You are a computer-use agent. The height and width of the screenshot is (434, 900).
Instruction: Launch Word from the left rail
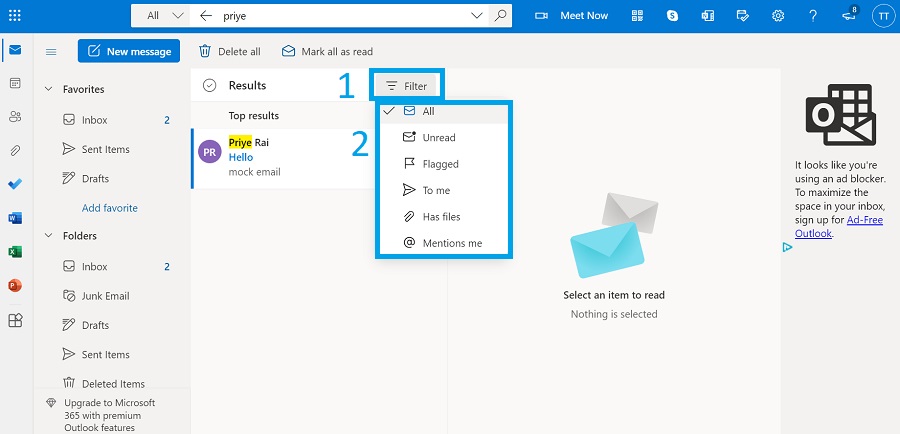point(15,218)
